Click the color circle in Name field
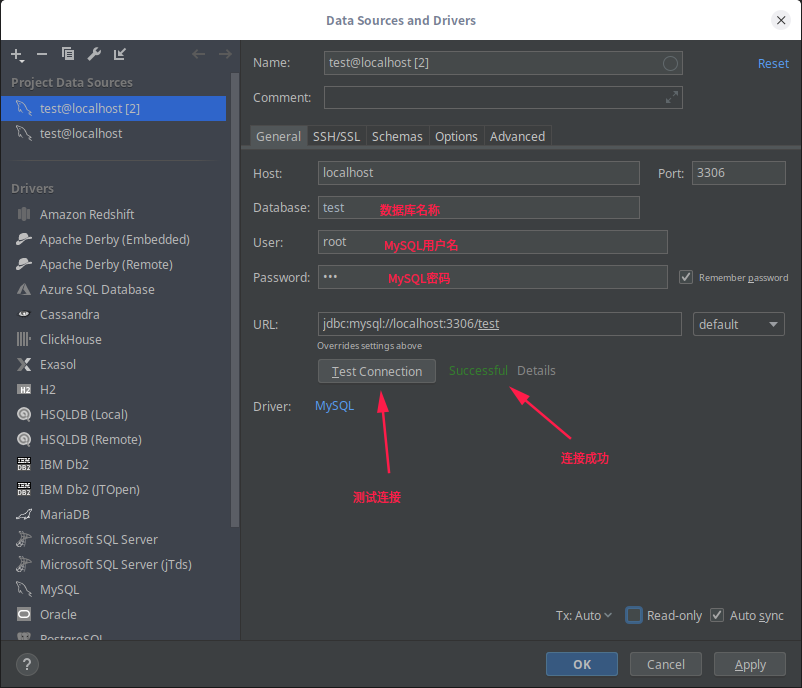Image resolution: width=802 pixels, height=688 pixels. click(x=670, y=63)
